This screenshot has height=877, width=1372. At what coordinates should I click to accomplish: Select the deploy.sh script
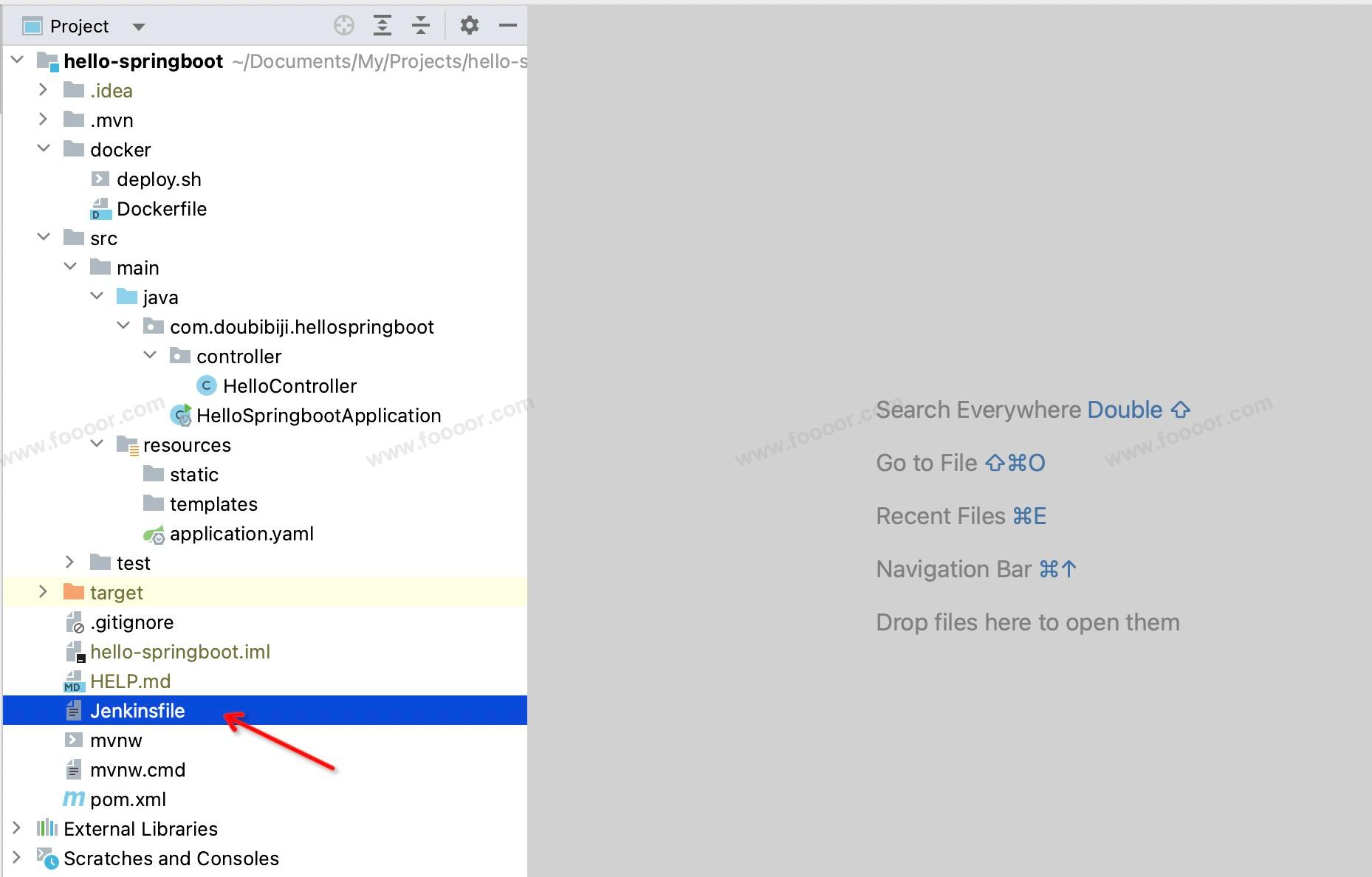[159, 179]
